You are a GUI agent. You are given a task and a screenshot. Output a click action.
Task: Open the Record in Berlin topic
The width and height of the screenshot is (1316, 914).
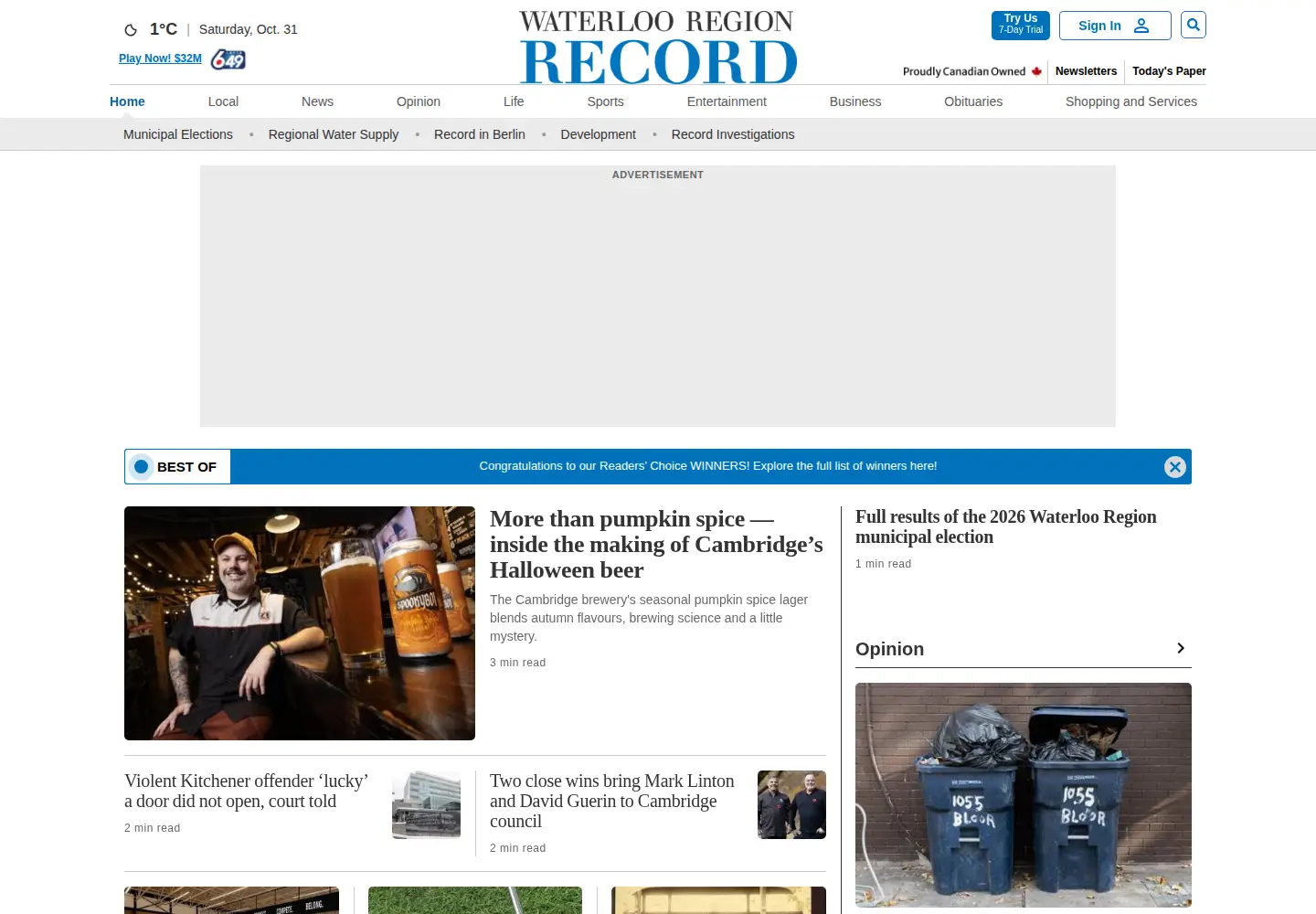(480, 134)
